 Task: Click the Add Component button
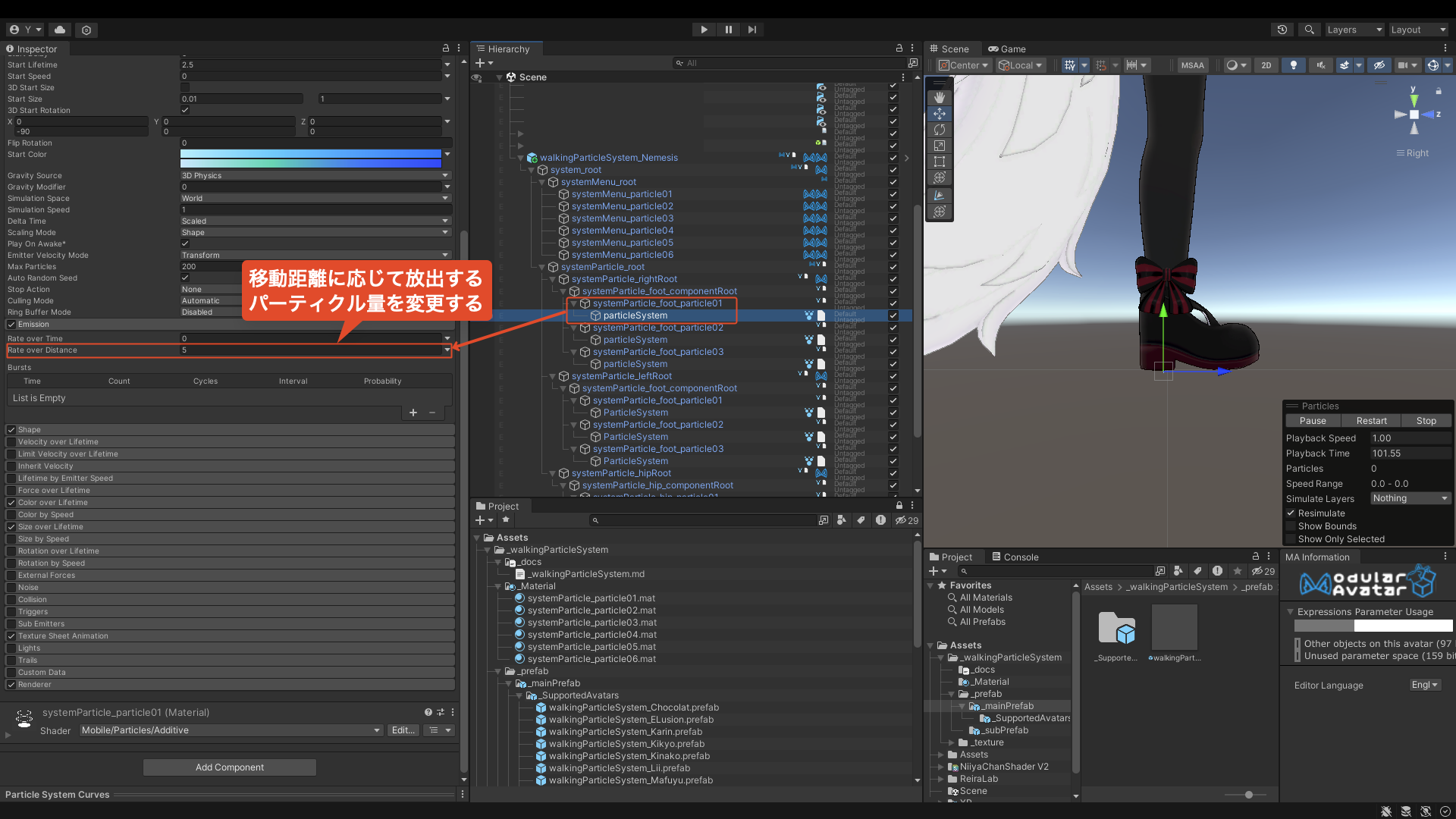coord(229,767)
